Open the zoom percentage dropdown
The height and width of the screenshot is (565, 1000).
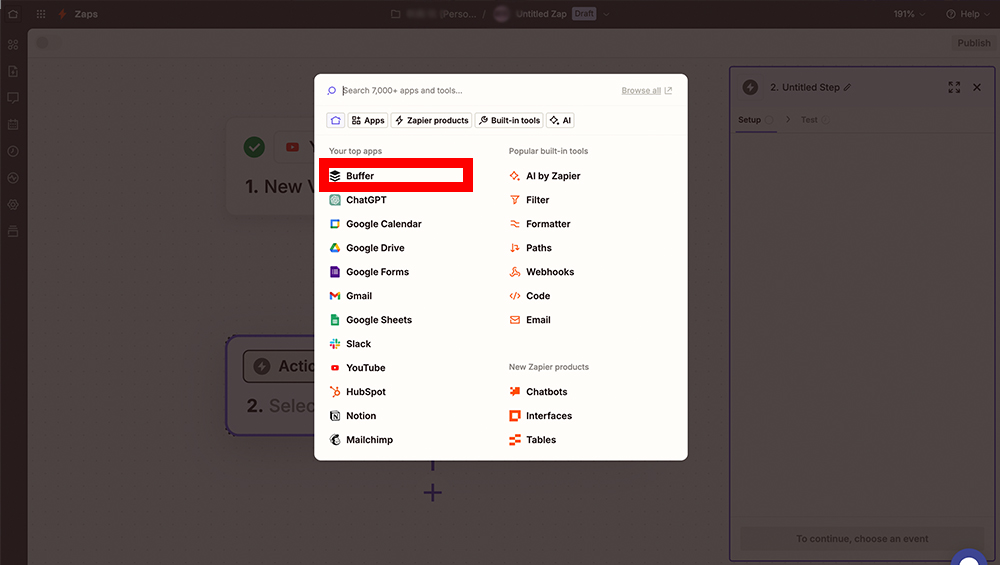click(x=909, y=14)
